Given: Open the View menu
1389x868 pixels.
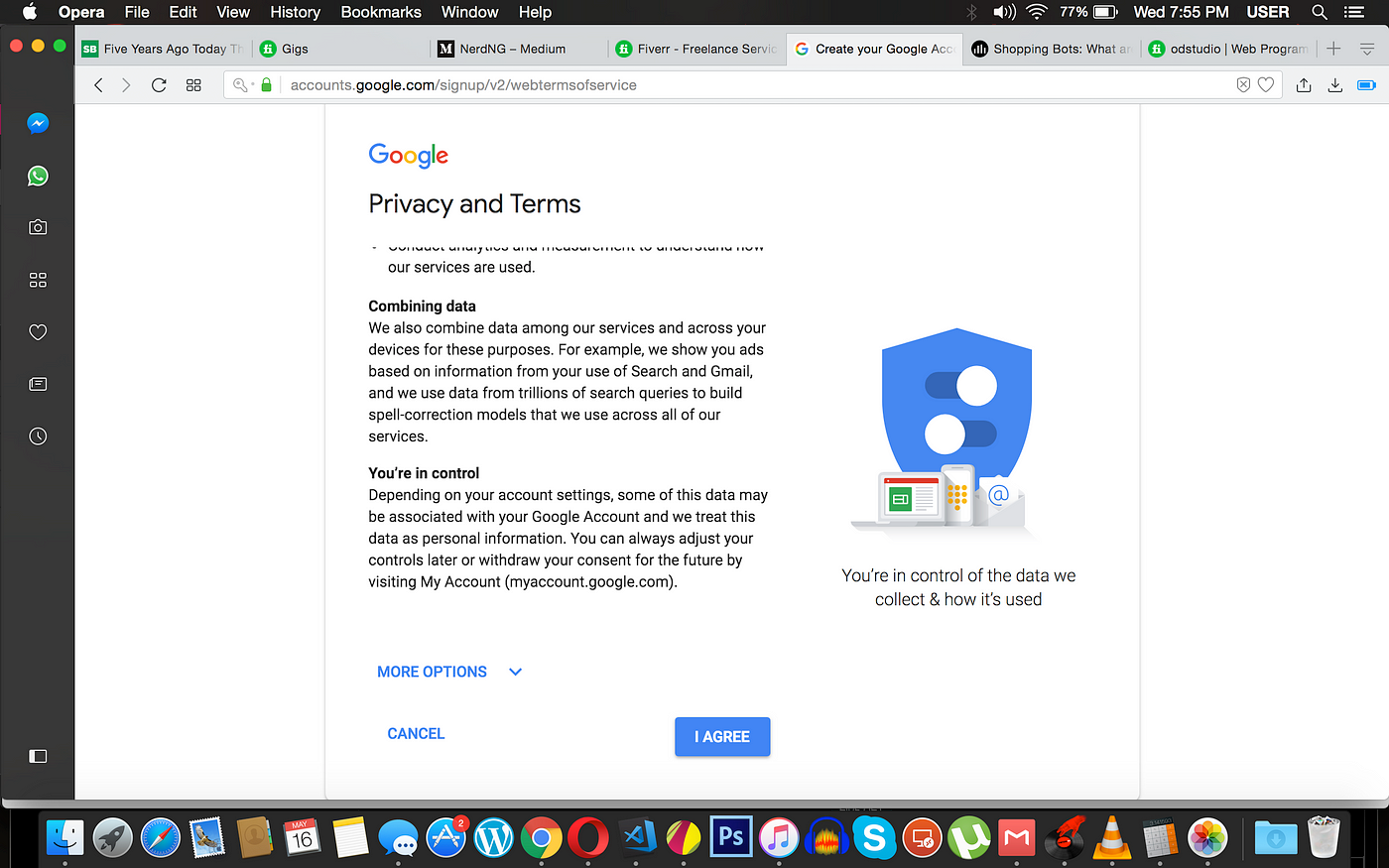Looking at the screenshot, I should pos(233,12).
